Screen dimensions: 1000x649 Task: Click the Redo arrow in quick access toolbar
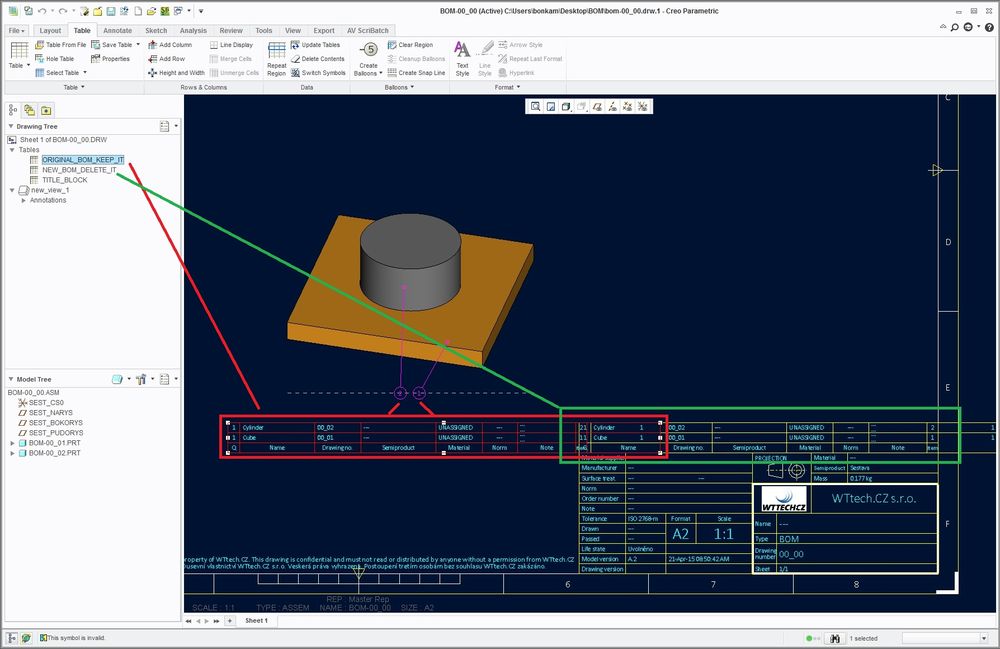(x=62, y=11)
